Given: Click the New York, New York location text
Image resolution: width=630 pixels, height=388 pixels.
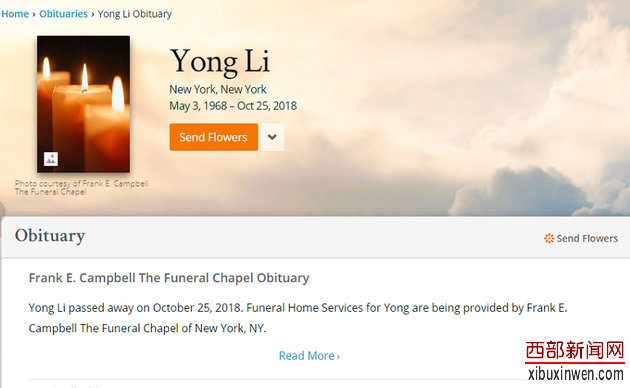Looking at the screenshot, I should [218, 89].
